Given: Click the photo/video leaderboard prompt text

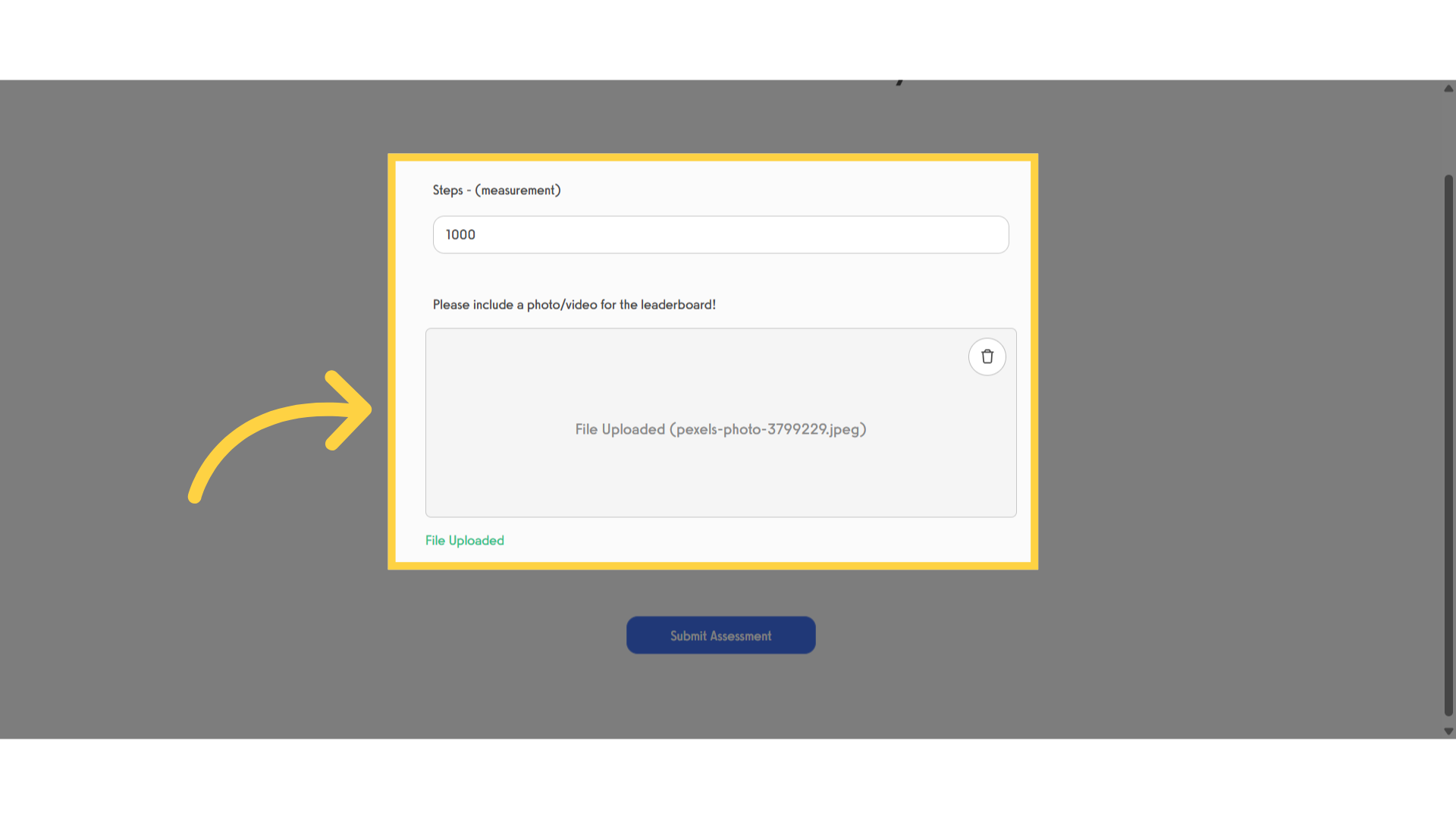Looking at the screenshot, I should pyautogui.click(x=574, y=305).
